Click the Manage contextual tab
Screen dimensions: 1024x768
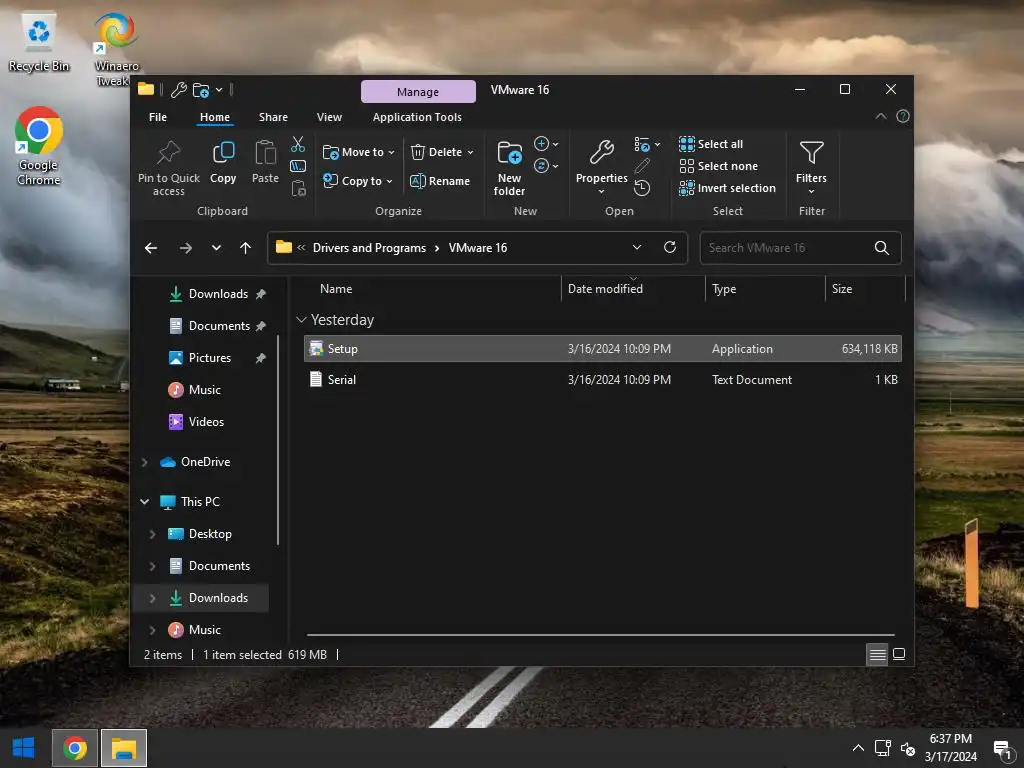[418, 91]
